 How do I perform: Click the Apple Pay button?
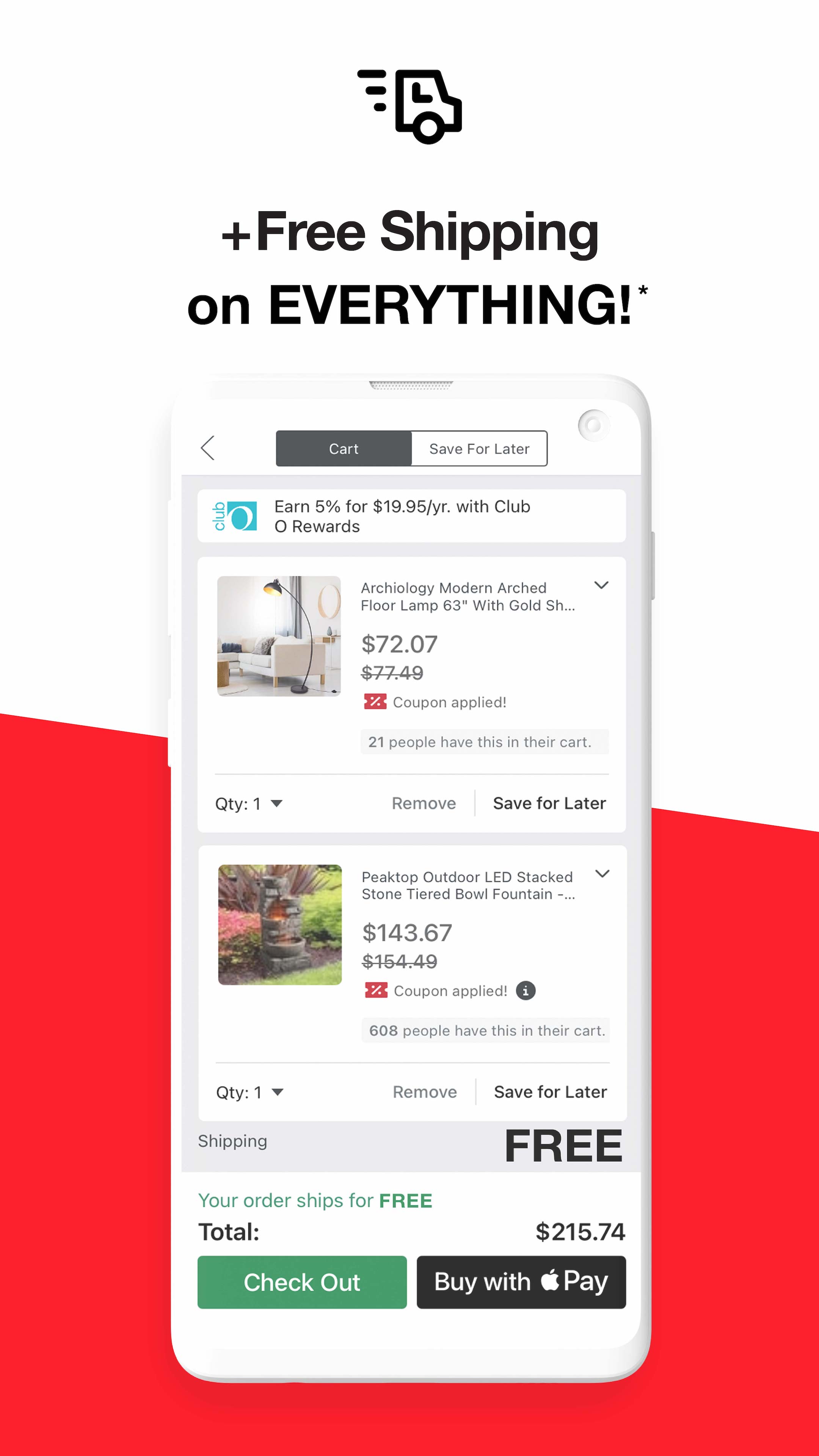click(519, 1281)
